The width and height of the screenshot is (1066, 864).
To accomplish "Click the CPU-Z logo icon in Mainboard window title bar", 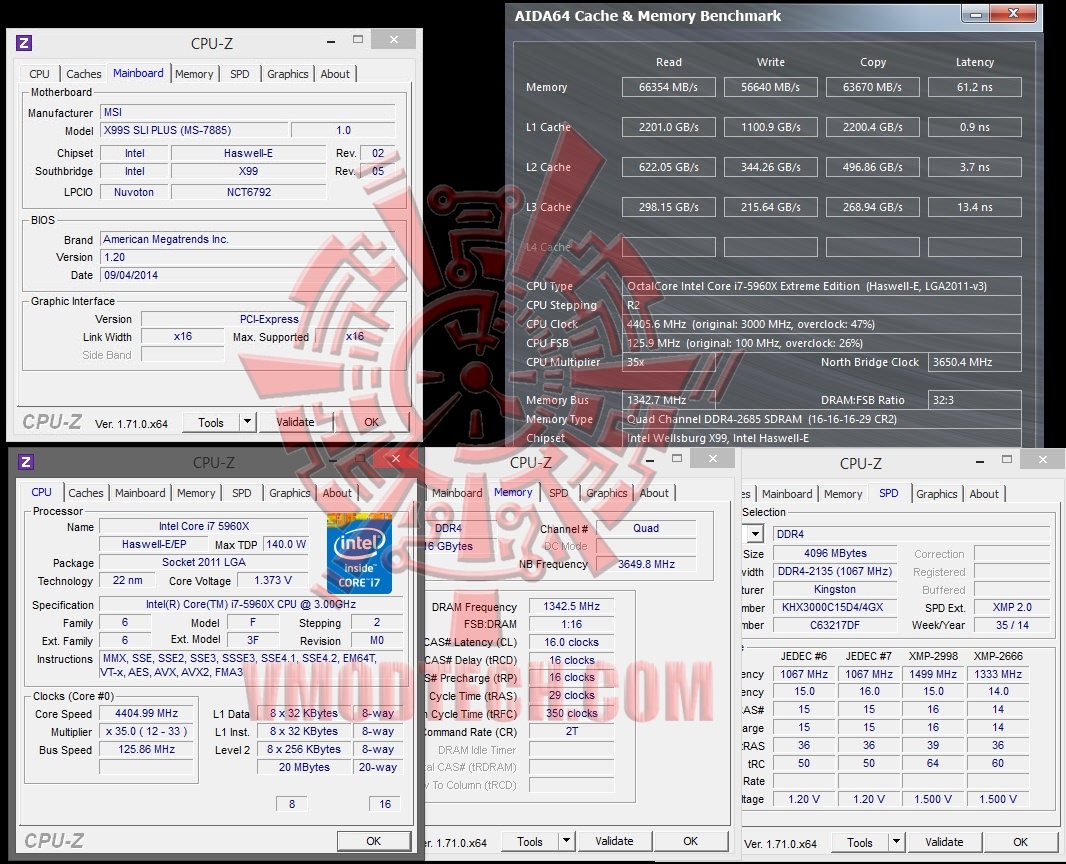I will 24,44.
